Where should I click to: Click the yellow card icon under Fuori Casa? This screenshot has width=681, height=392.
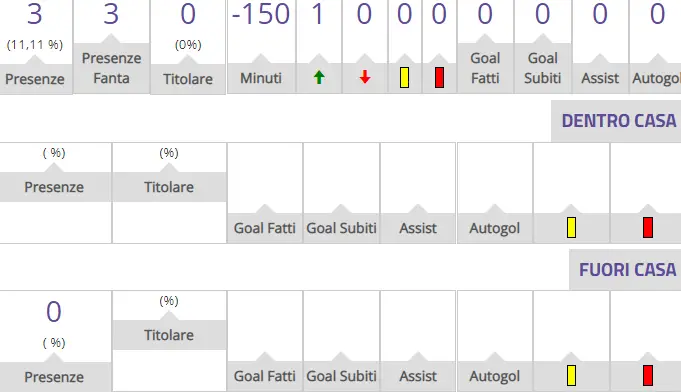[x=572, y=376]
